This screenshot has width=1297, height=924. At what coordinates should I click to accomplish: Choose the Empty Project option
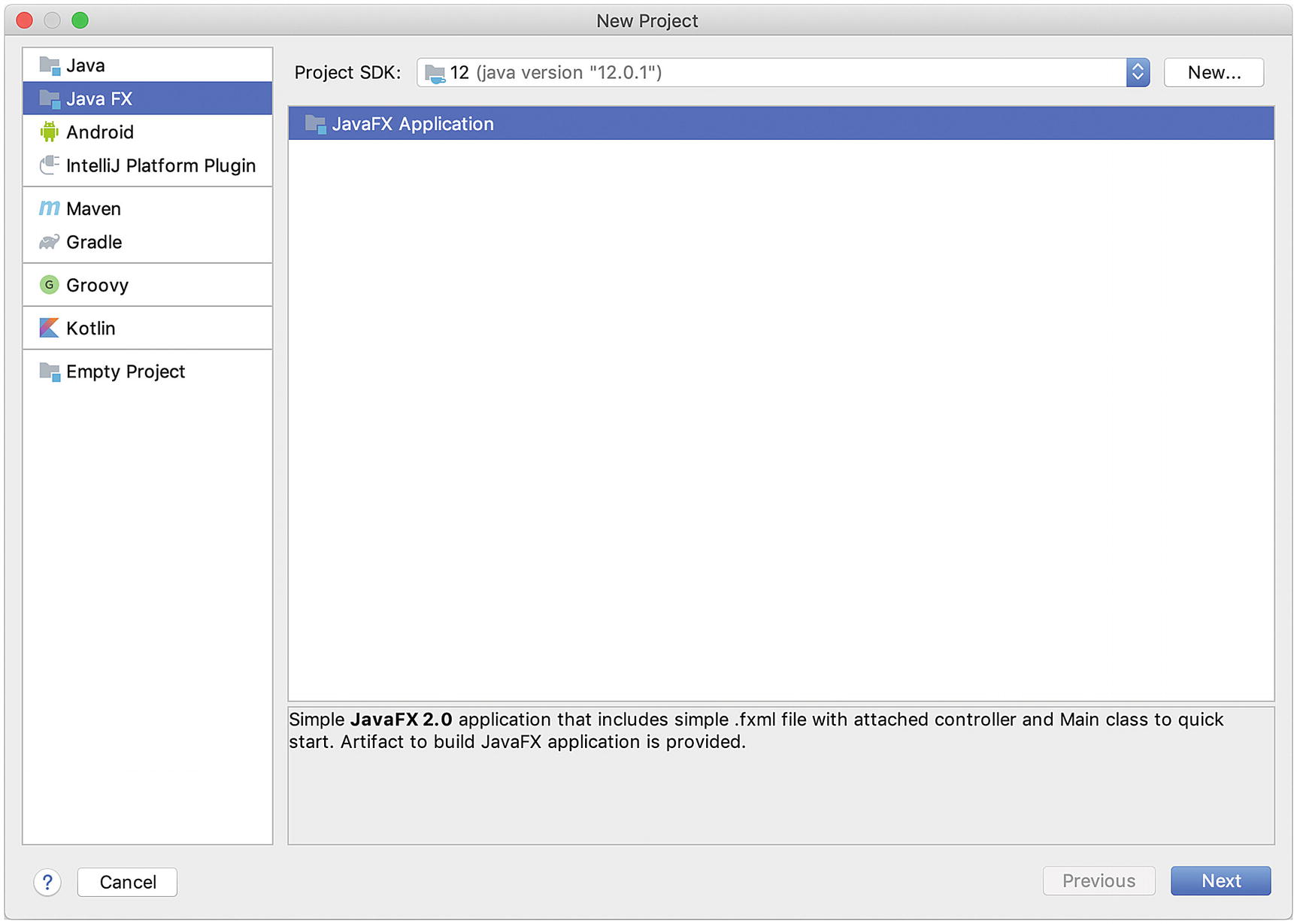[147, 371]
